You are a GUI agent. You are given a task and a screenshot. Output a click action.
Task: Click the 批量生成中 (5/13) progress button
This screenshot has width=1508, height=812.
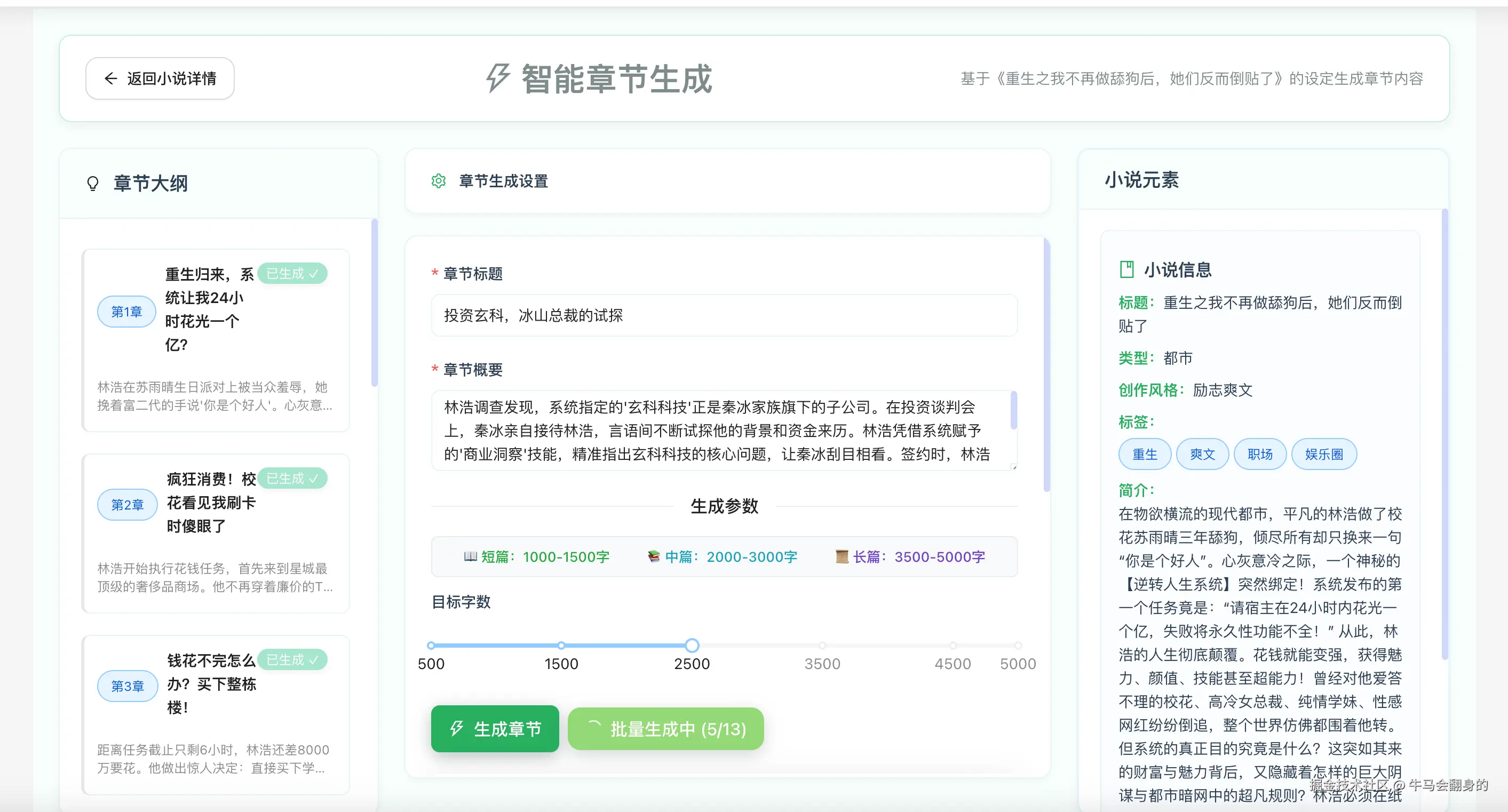665,729
